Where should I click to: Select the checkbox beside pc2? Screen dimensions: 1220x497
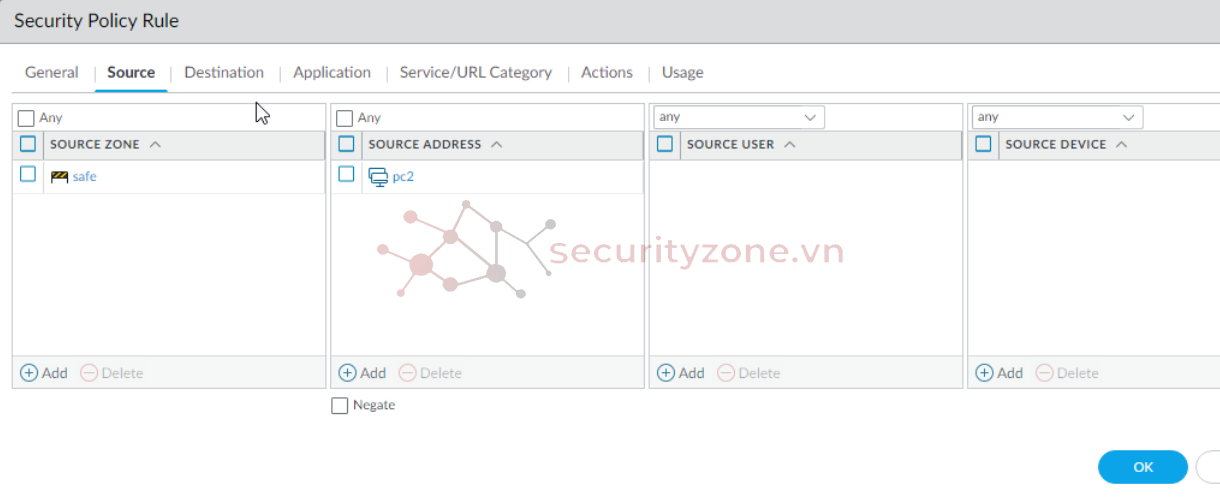346,174
